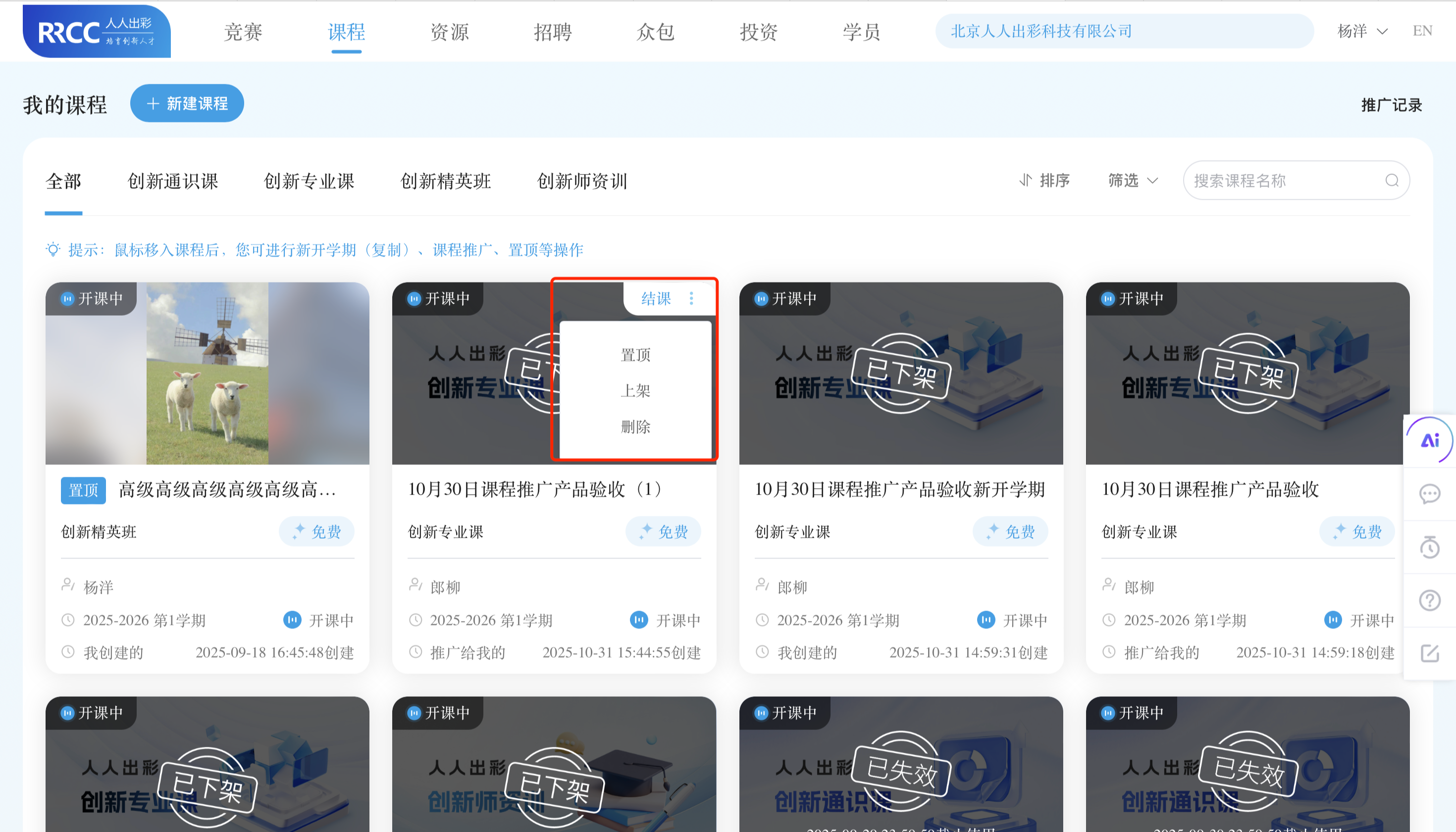Click the 新建课程 button
This screenshot has height=832, width=1456.
pos(187,104)
